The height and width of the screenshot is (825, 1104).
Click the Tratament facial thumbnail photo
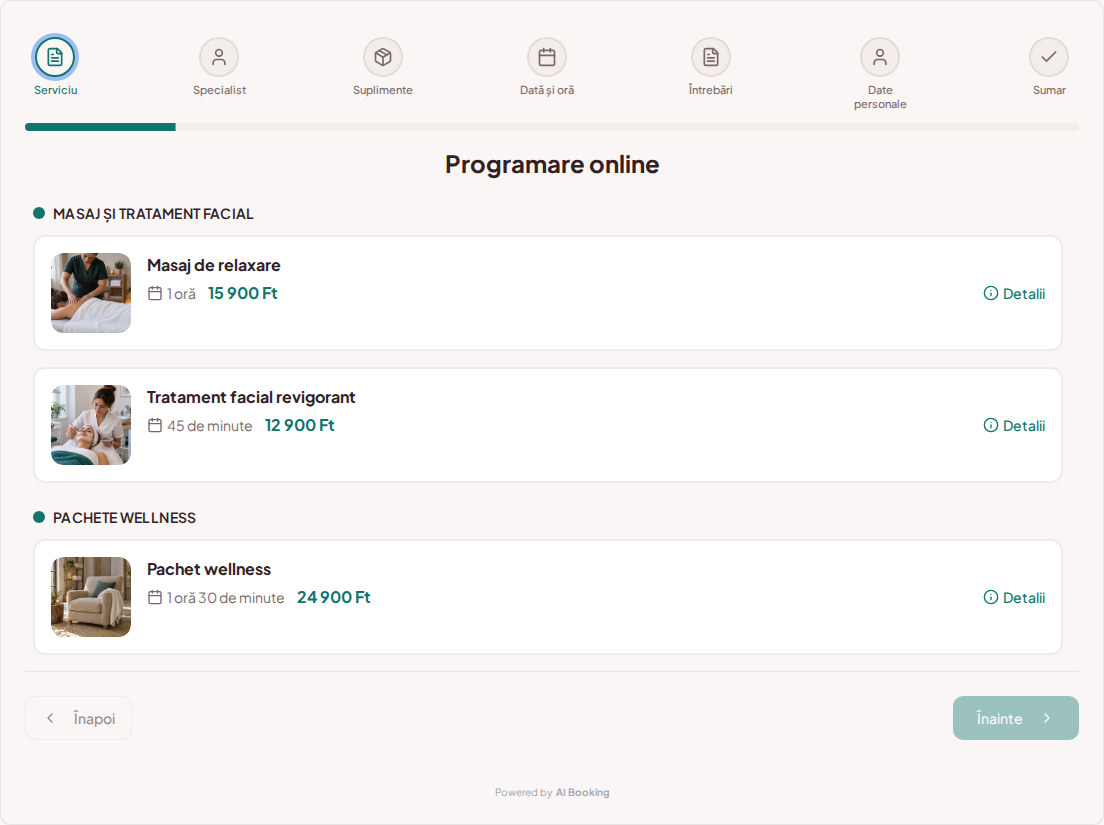point(91,425)
